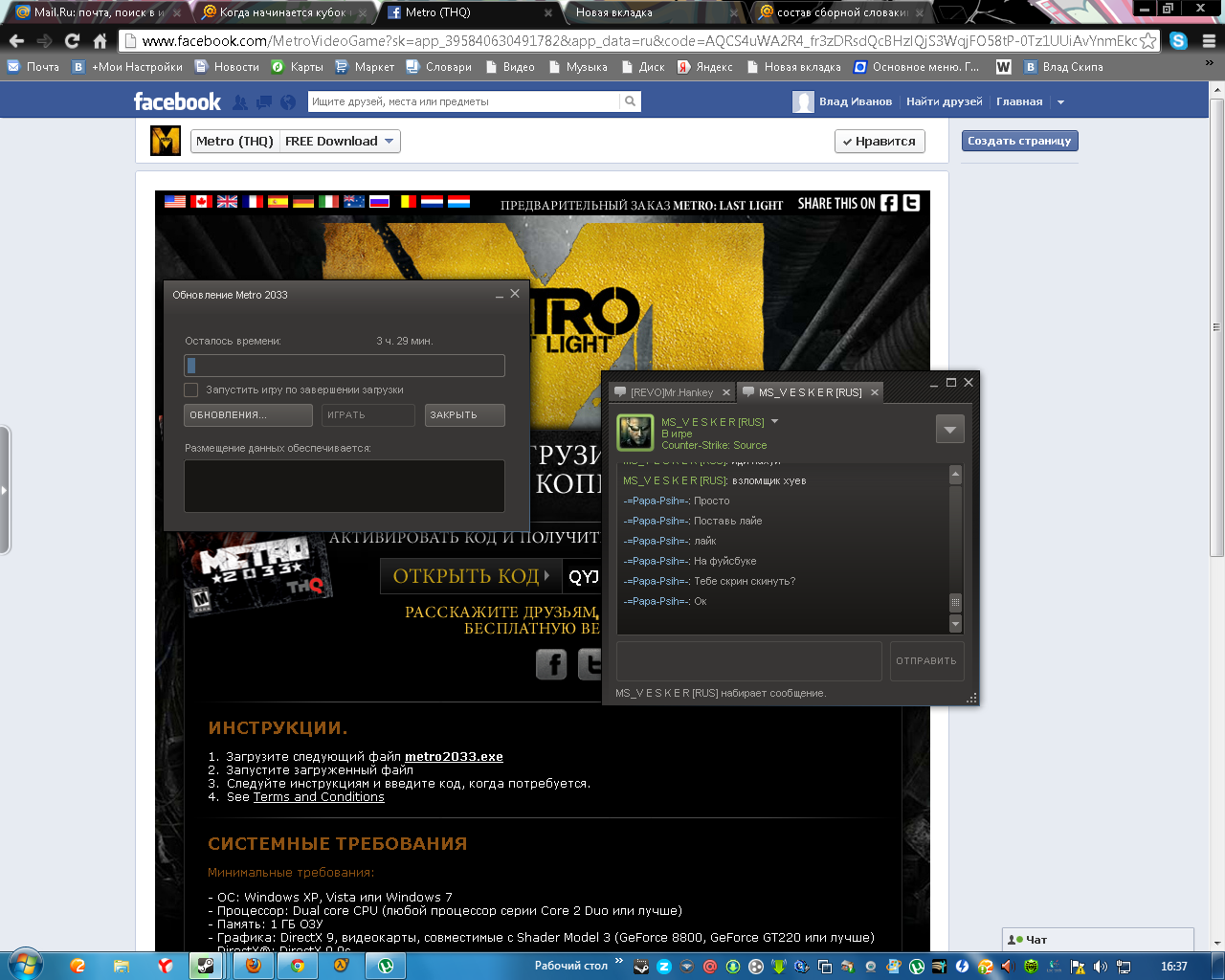Open the volume speaker tray icon
The image size is (1225, 980).
point(1100,967)
